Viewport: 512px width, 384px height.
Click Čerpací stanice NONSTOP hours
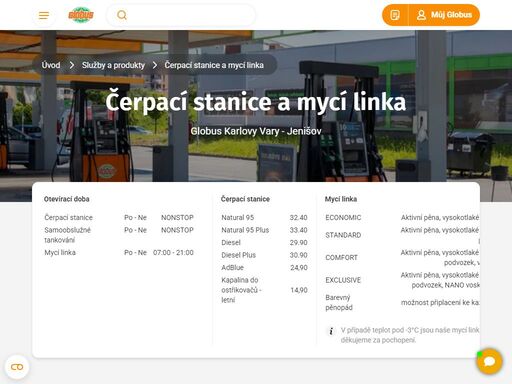pos(177,218)
